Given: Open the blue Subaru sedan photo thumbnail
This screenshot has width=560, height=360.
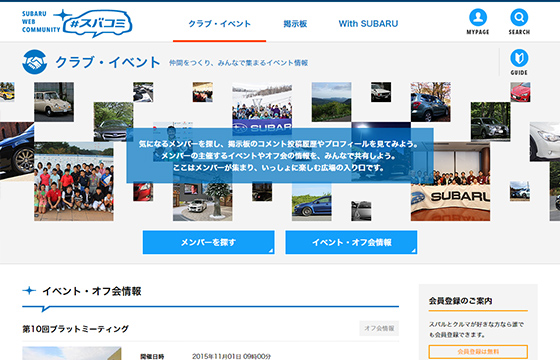Looking at the screenshot, I should coord(312,202).
